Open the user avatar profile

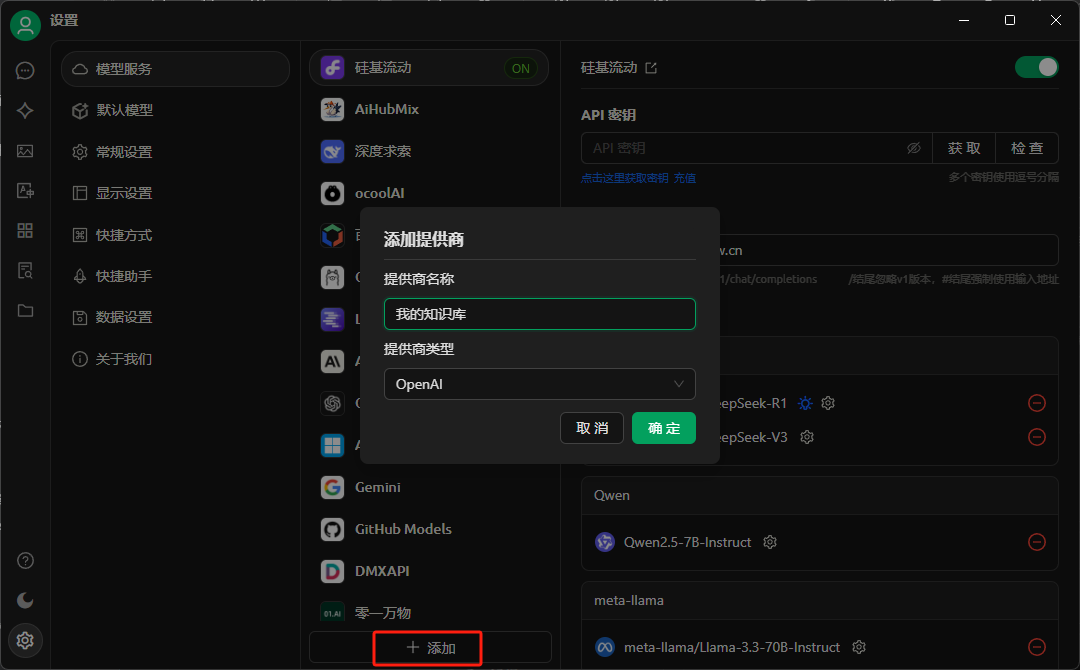[25, 25]
